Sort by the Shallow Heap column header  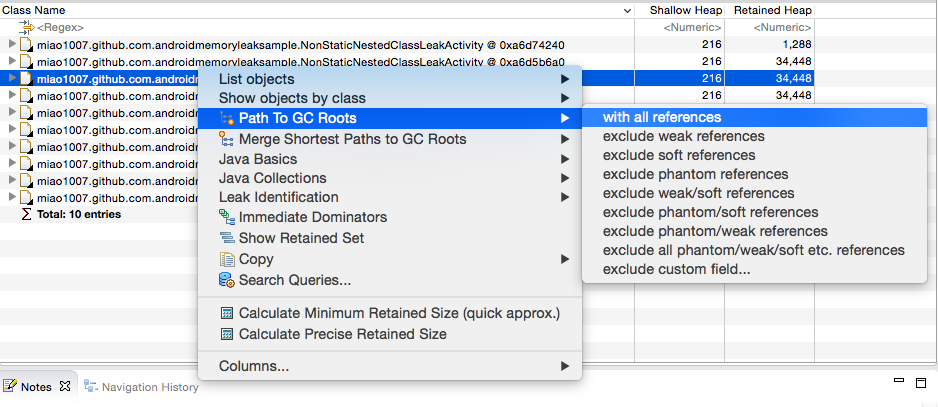click(x=680, y=10)
